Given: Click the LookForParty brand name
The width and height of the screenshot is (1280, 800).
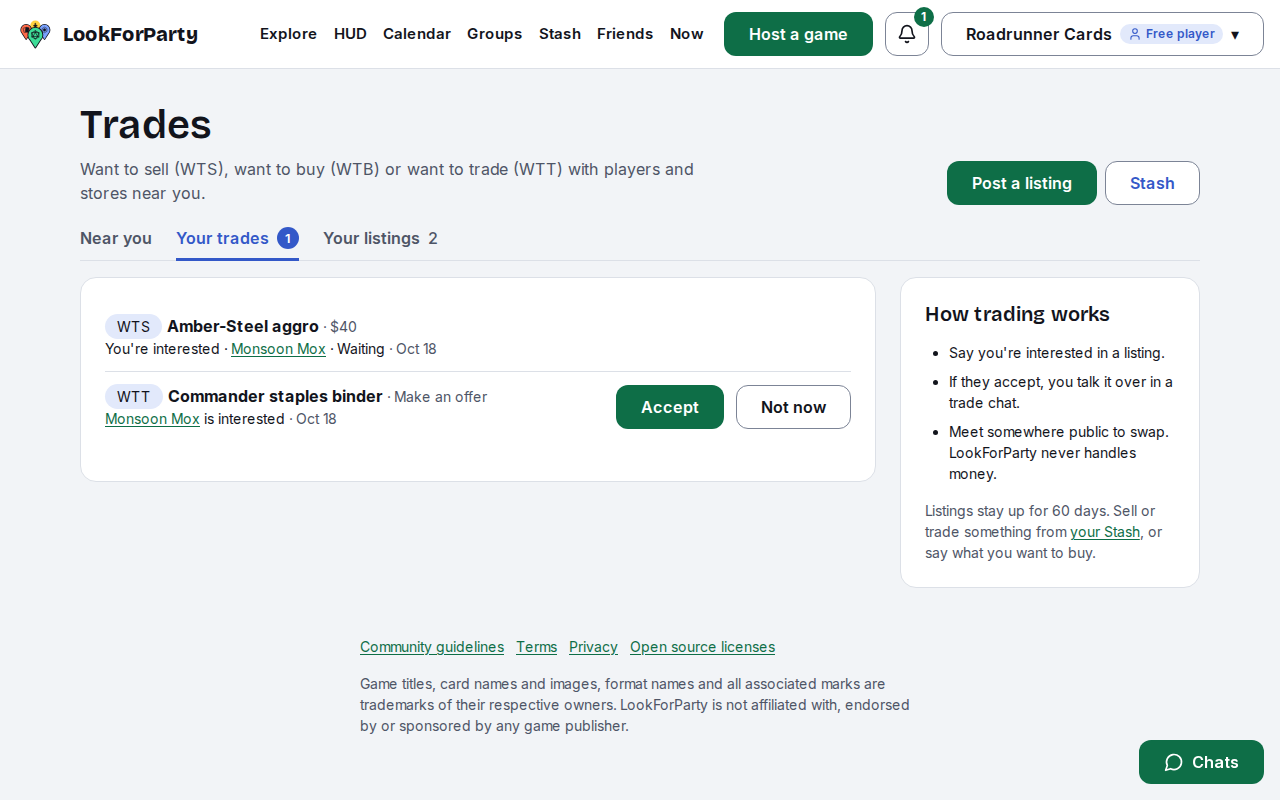Looking at the screenshot, I should [x=130, y=34].
